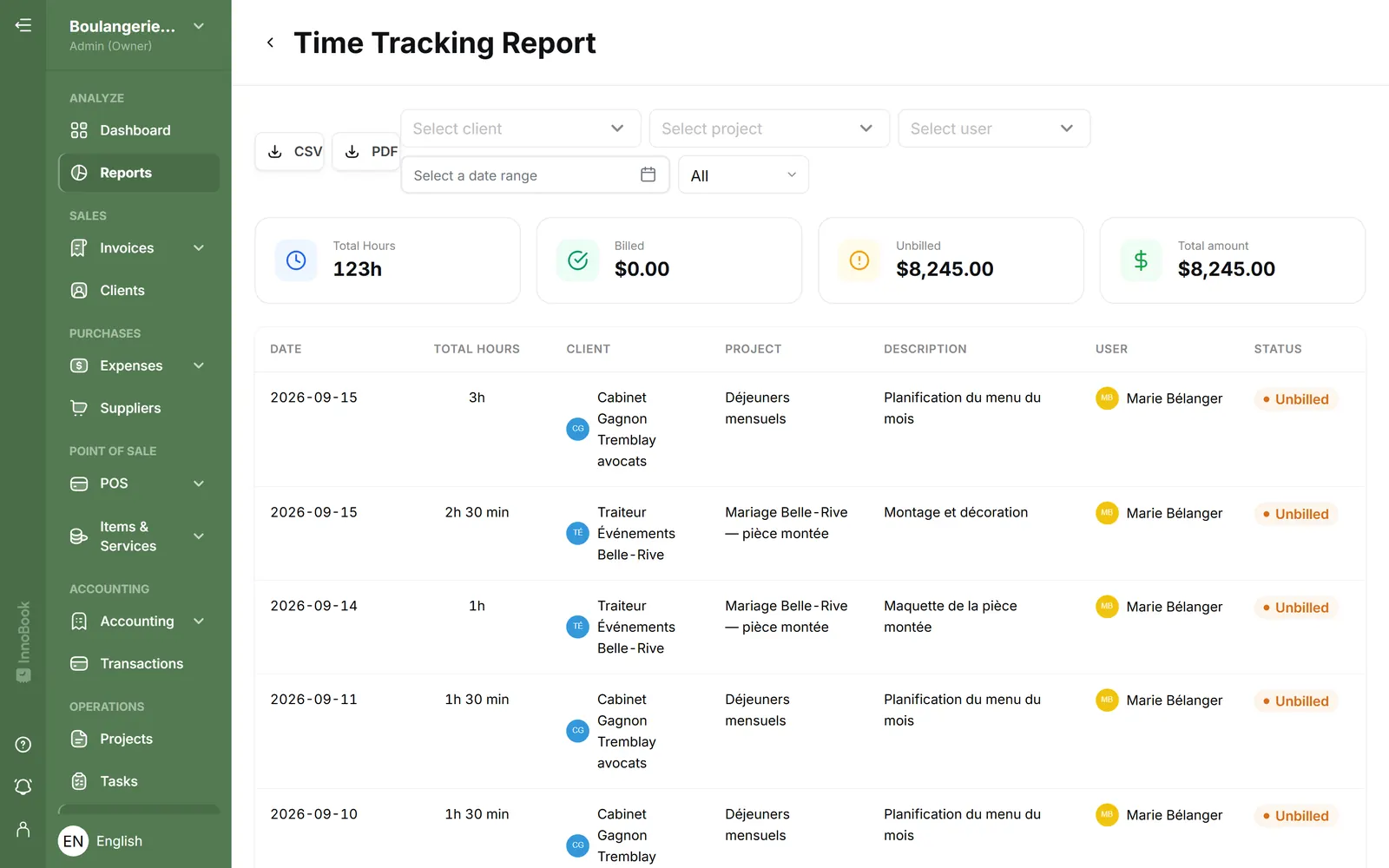This screenshot has height=868, width=1389.
Task: Click 'Maquette de la pièce montée' description
Action: click(x=951, y=616)
